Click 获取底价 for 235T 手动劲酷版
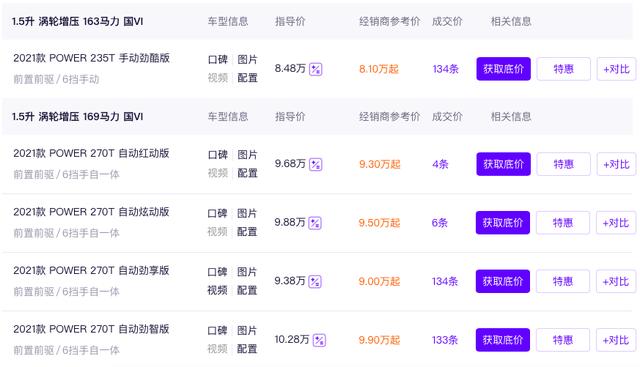Viewport: 640px width, 367px height. click(503, 69)
